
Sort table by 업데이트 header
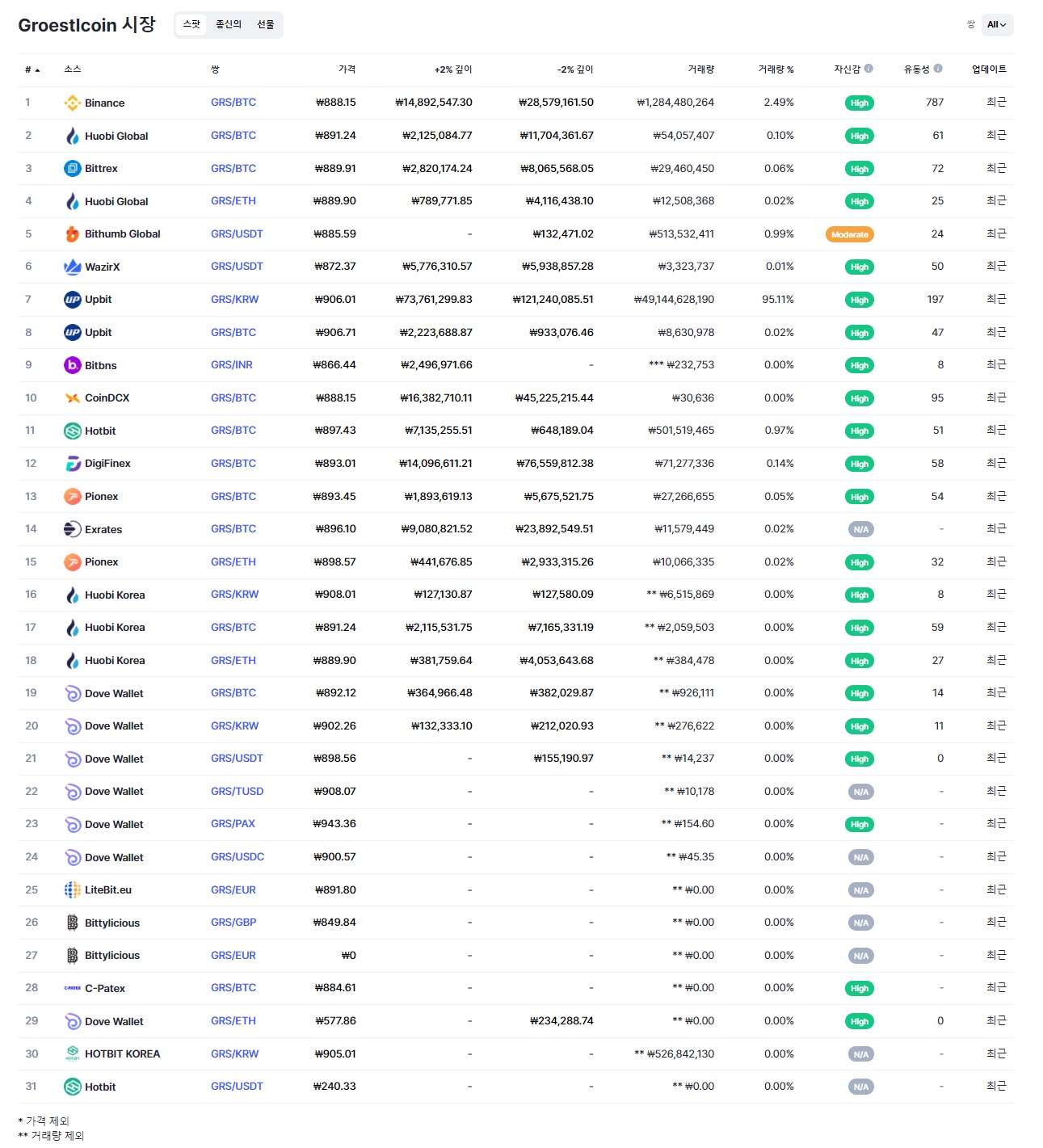(x=989, y=69)
